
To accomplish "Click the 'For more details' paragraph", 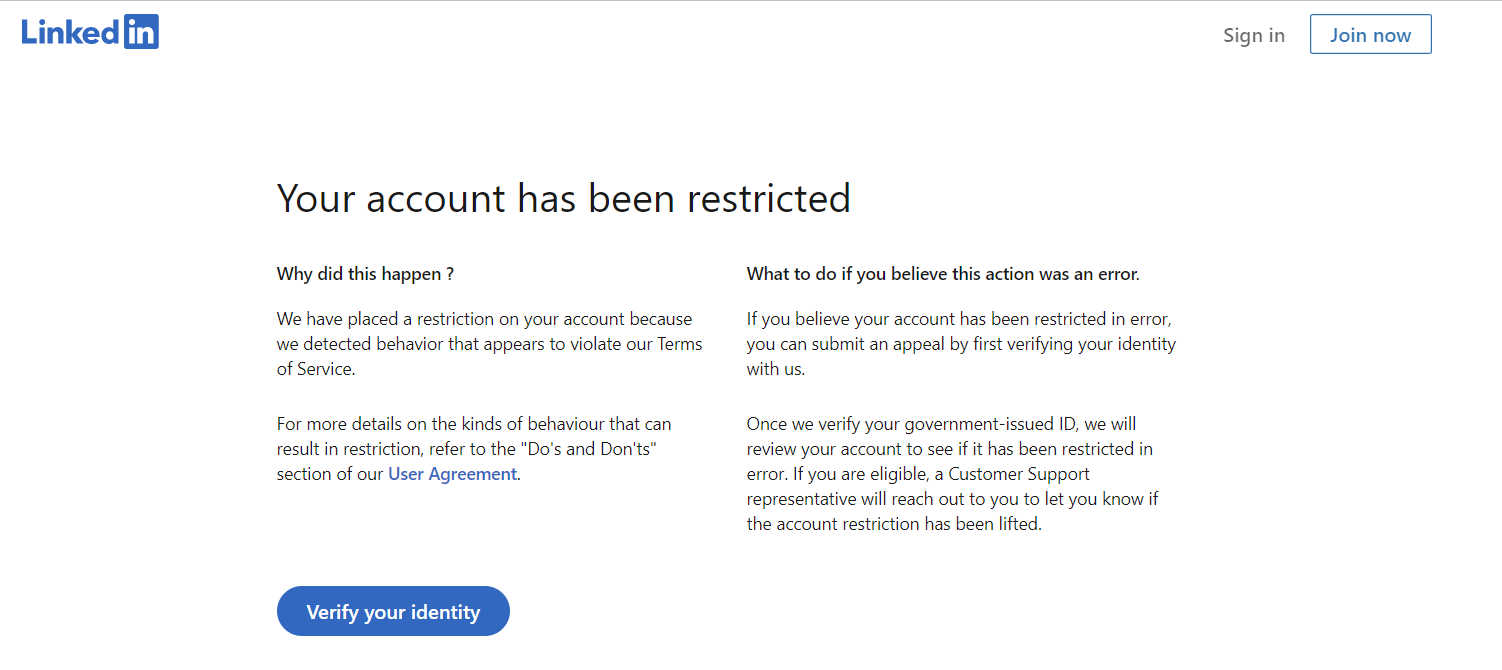I will click(474, 449).
